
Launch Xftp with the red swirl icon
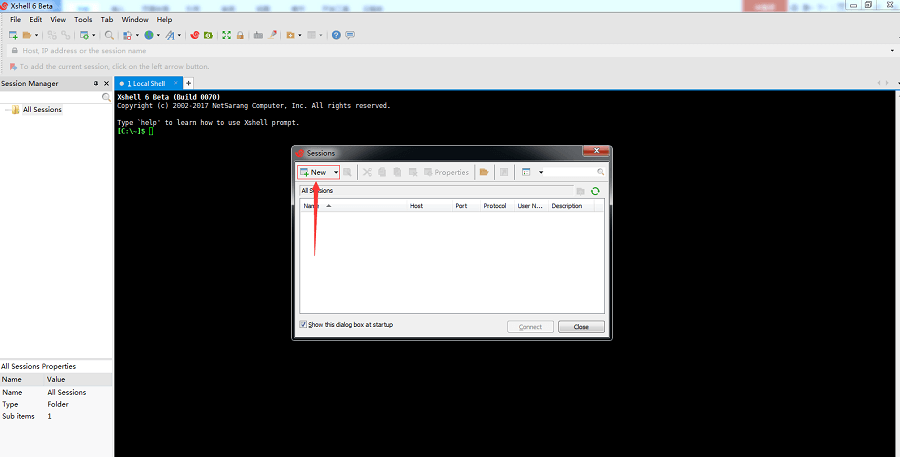tap(195, 35)
